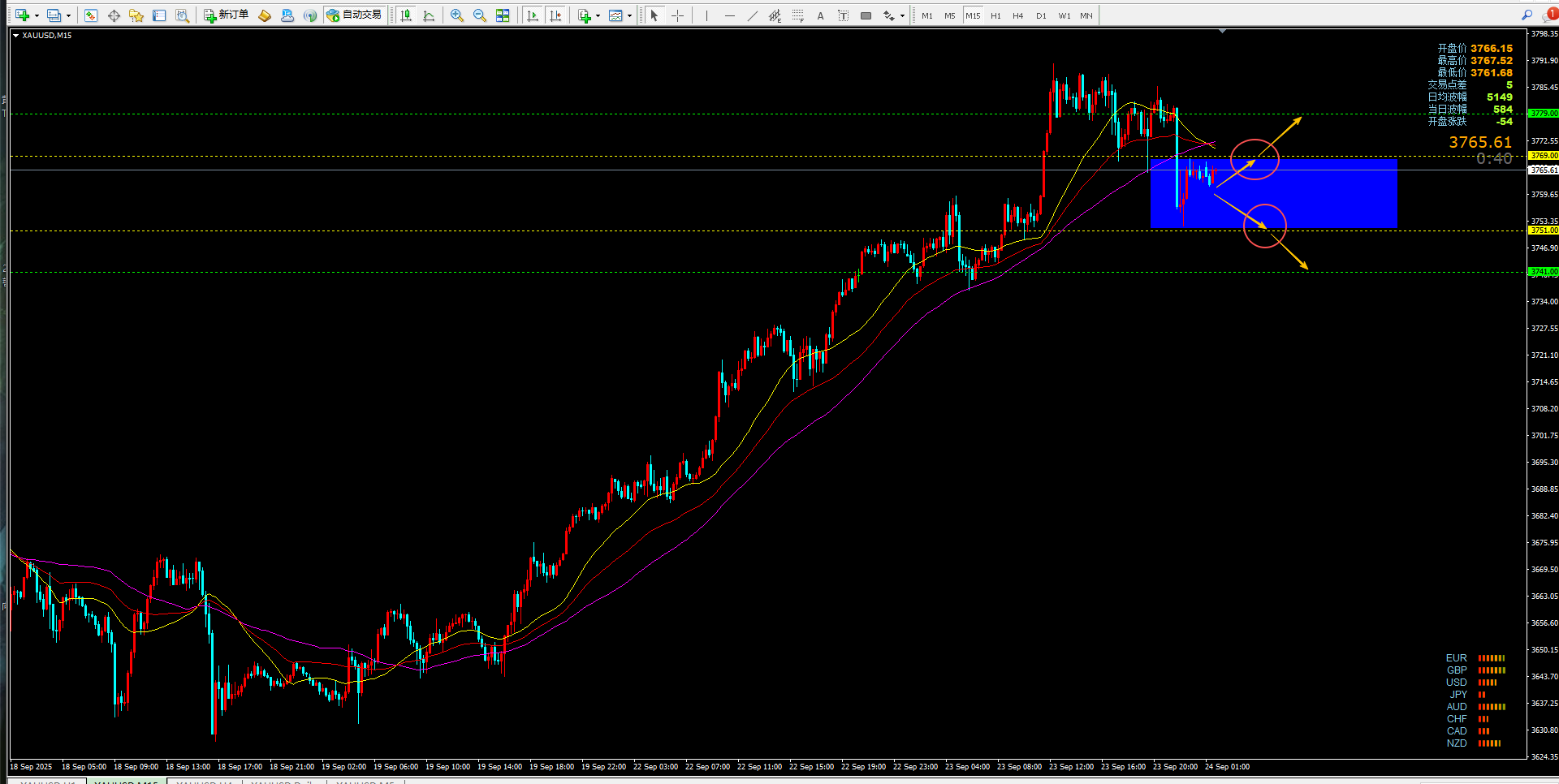Click the zoom out magnifier icon

(480, 15)
